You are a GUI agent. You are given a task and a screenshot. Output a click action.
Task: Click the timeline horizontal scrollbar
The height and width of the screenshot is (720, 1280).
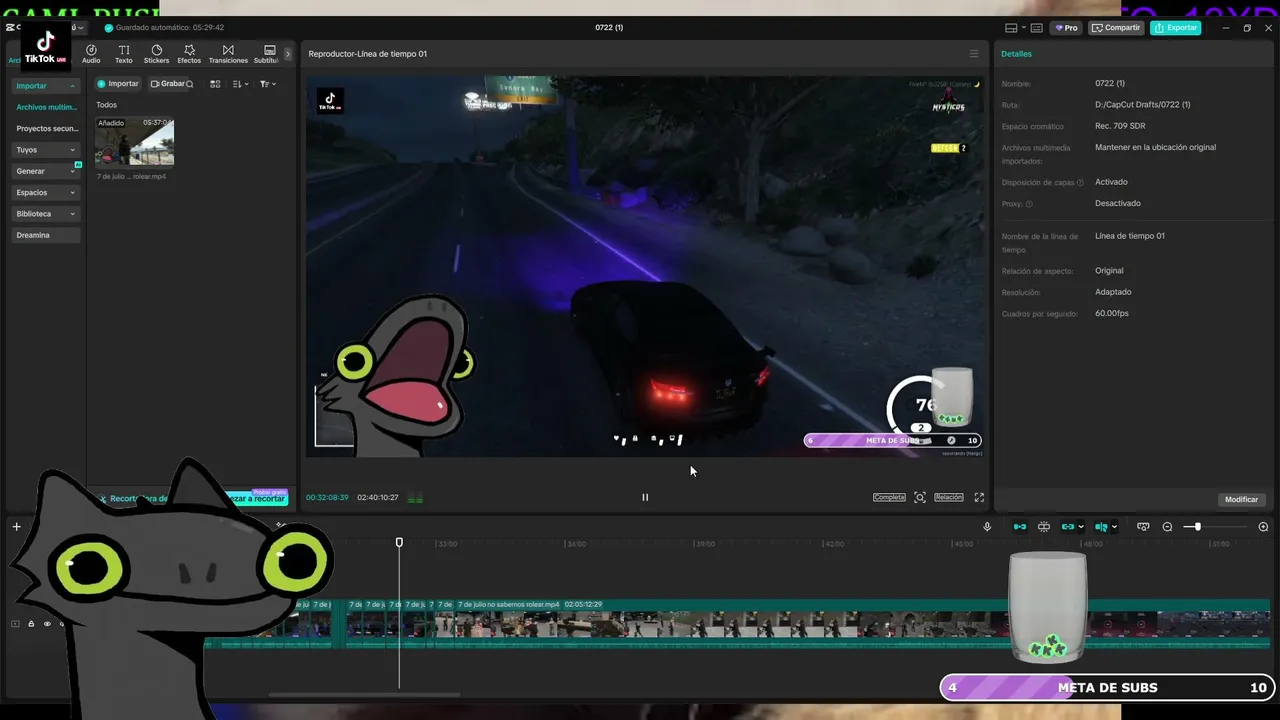click(364, 694)
